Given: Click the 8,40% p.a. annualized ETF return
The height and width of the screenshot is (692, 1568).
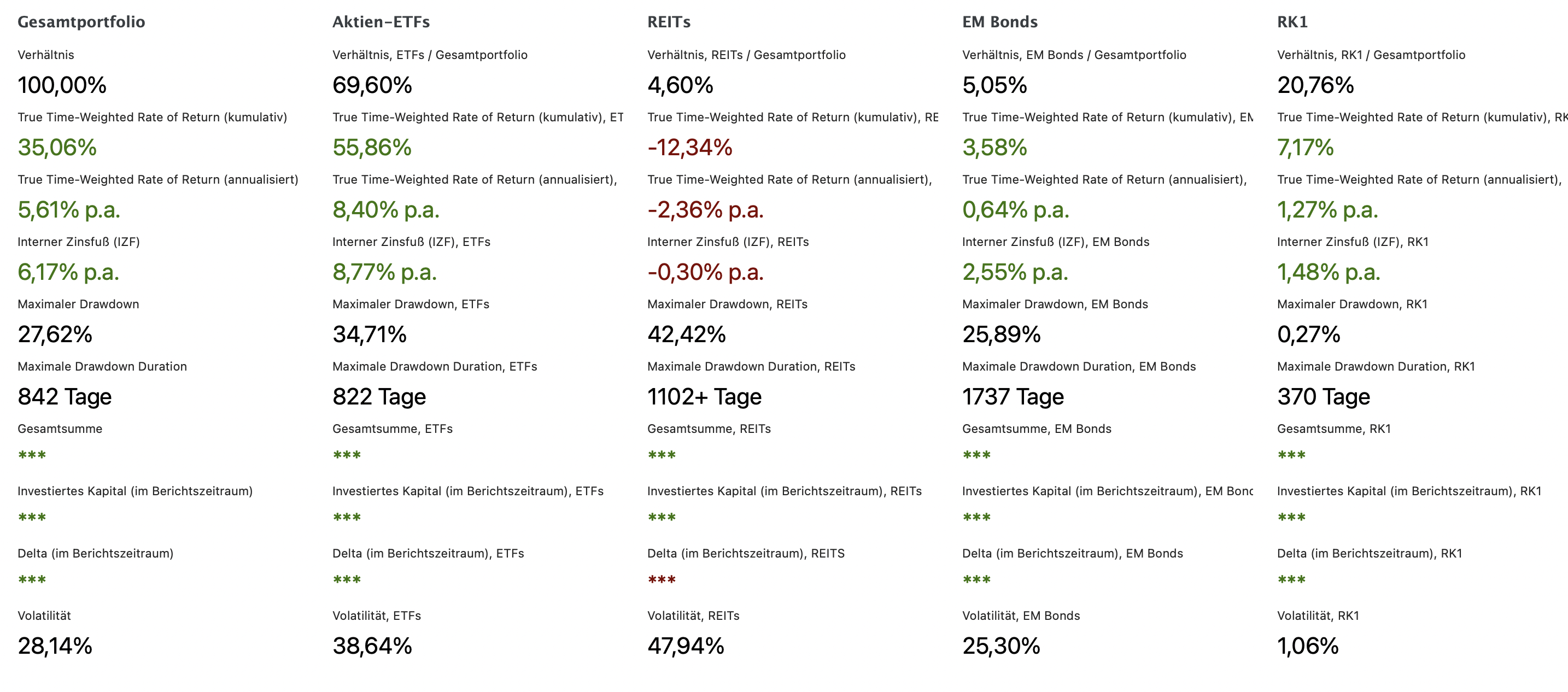Looking at the screenshot, I should coord(385,210).
